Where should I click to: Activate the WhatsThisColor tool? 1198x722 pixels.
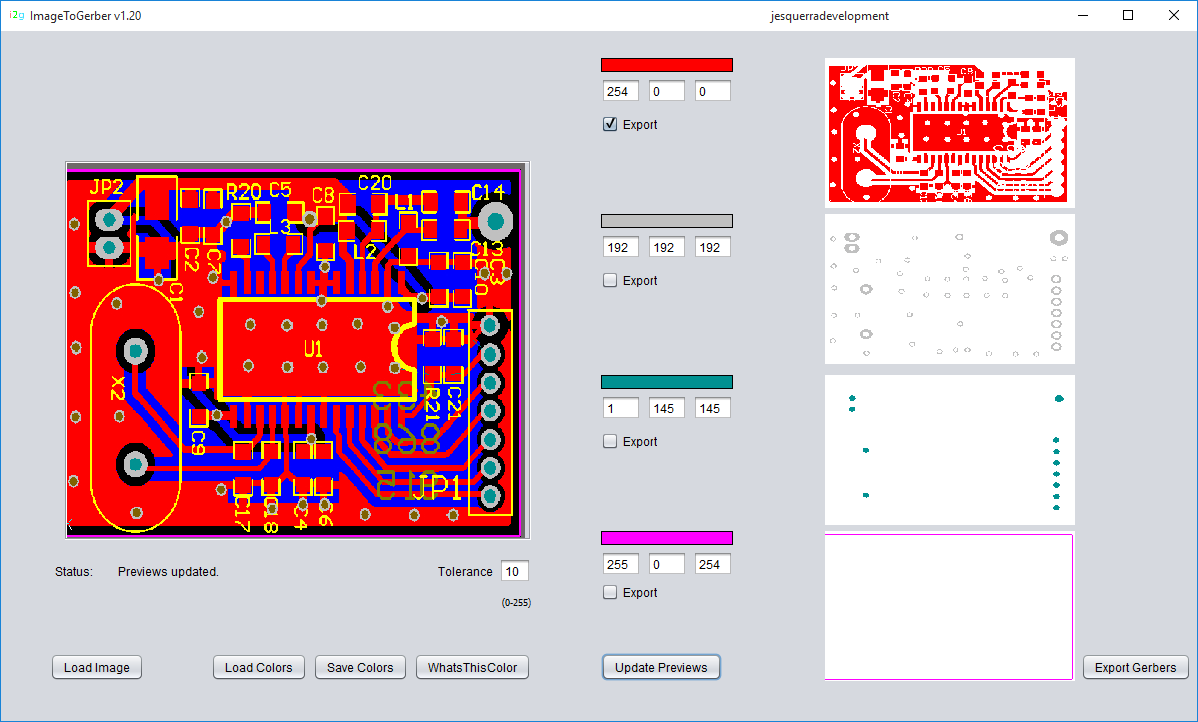tap(472, 667)
